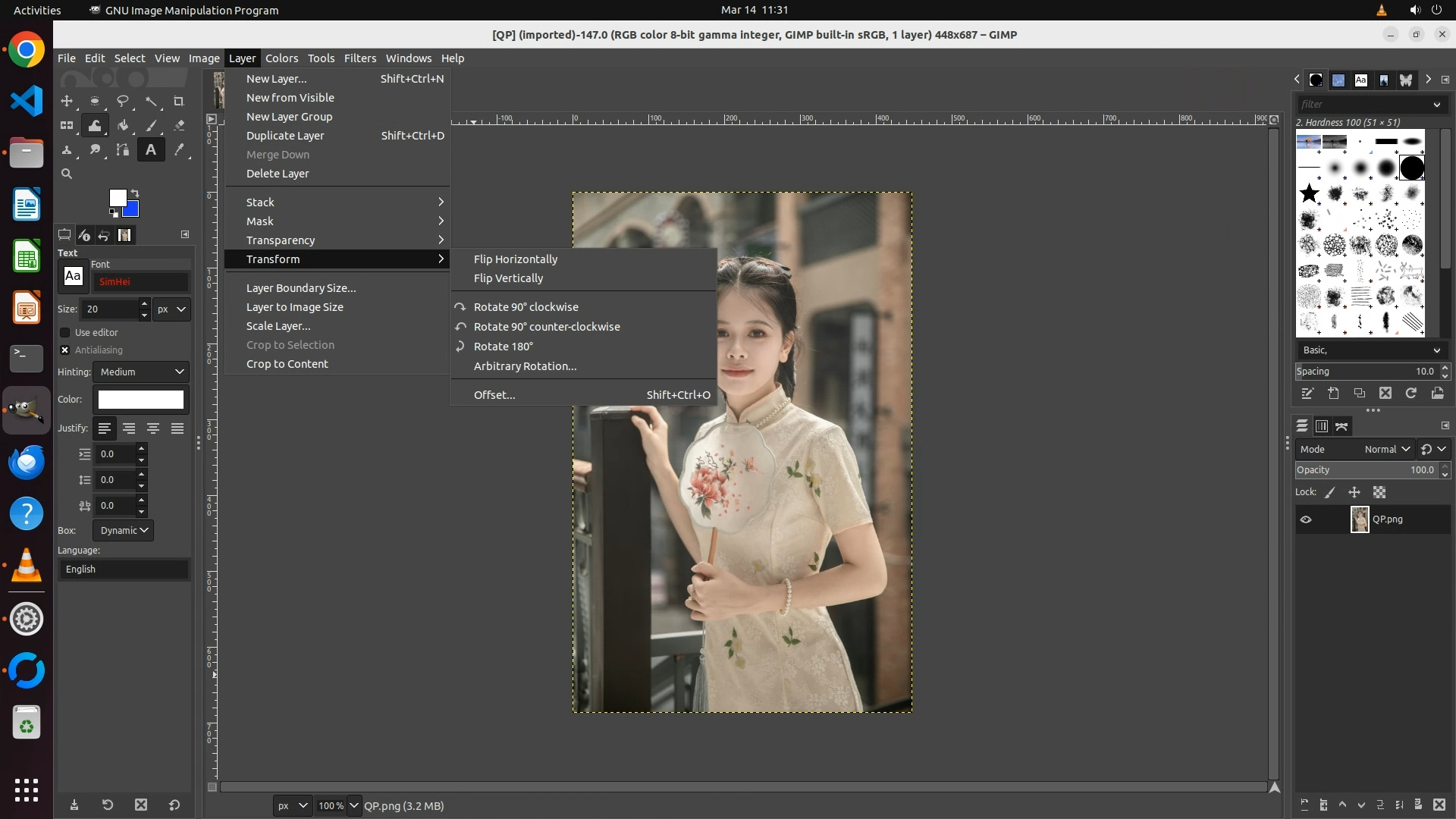The height and width of the screenshot is (819, 1456).
Task: Select the Bucket Fill tool
Action: (x=123, y=126)
